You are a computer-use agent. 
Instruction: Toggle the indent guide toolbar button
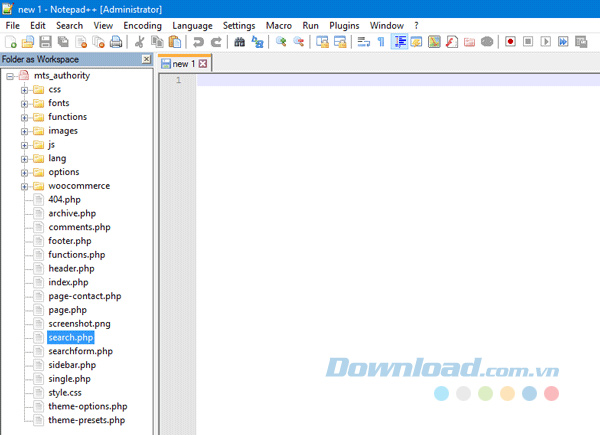[x=399, y=42]
